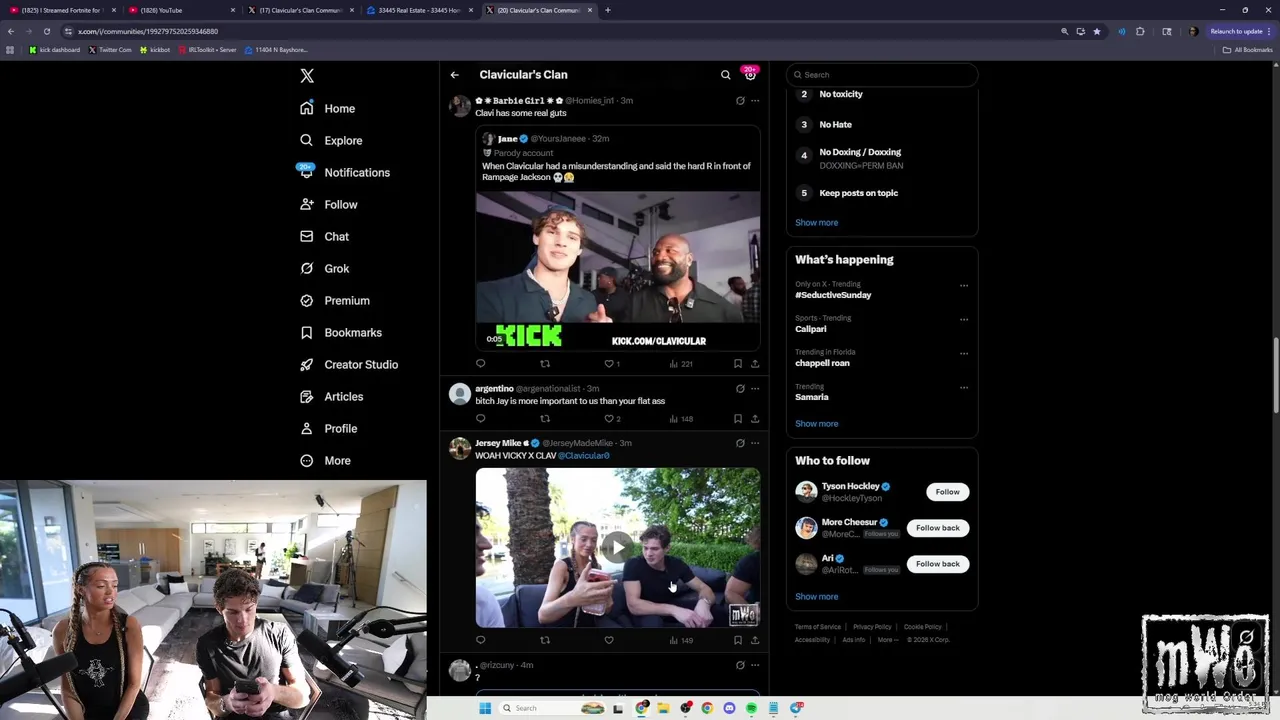The width and height of the screenshot is (1280, 720).
Task: Go back from Clavicular's Clan
Action: point(454,75)
